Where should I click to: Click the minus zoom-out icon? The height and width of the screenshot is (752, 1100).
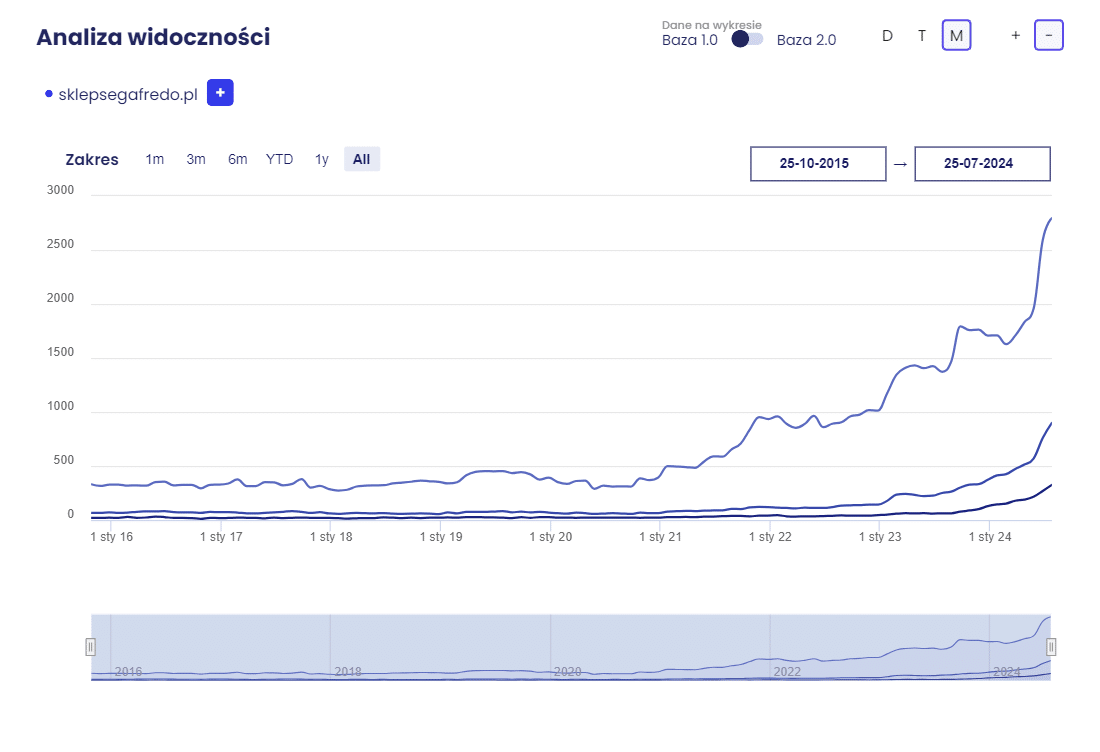tap(1049, 35)
